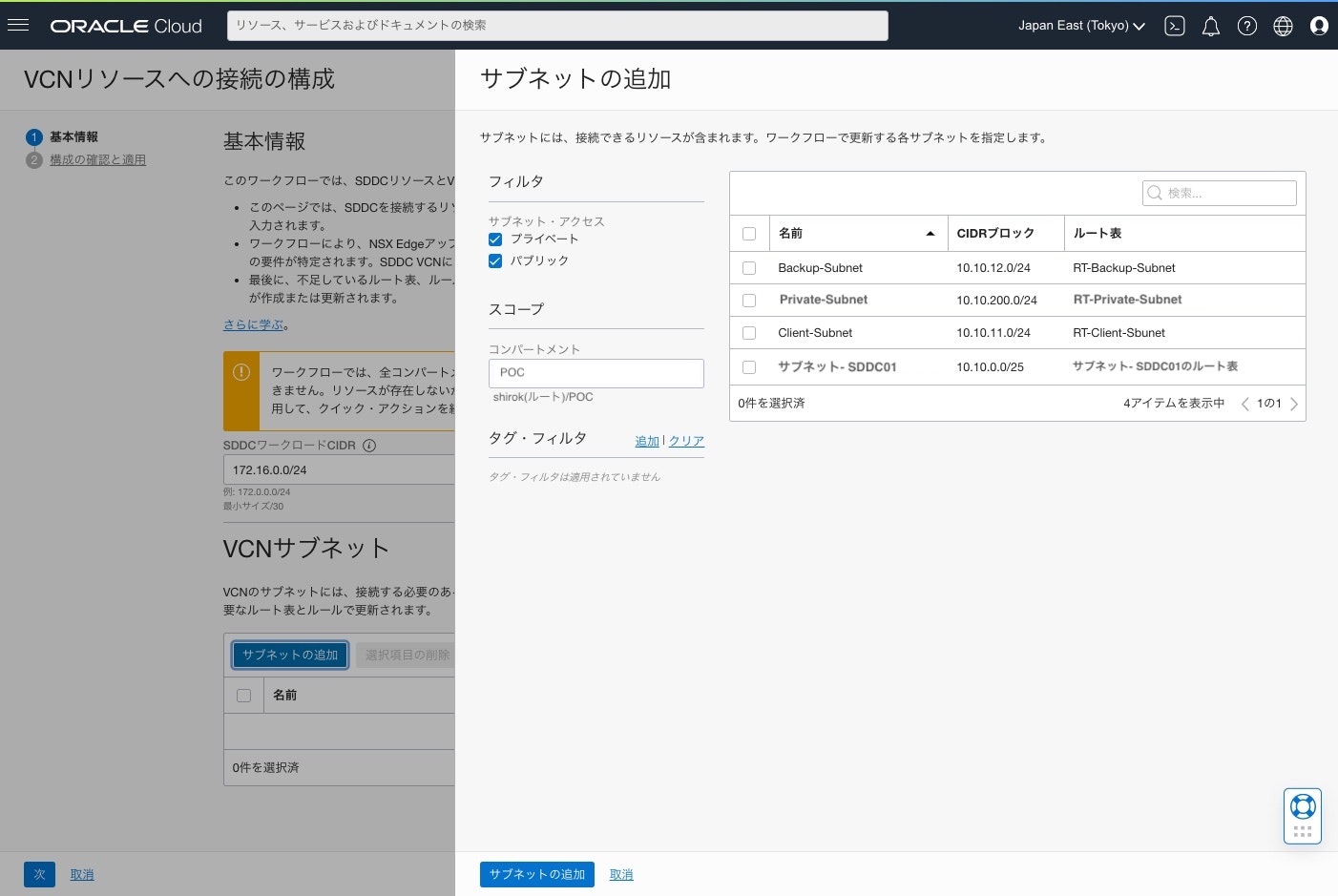
Task: Confirm with the bottom サブネットの追加 button
Action: pyautogui.click(x=536, y=874)
